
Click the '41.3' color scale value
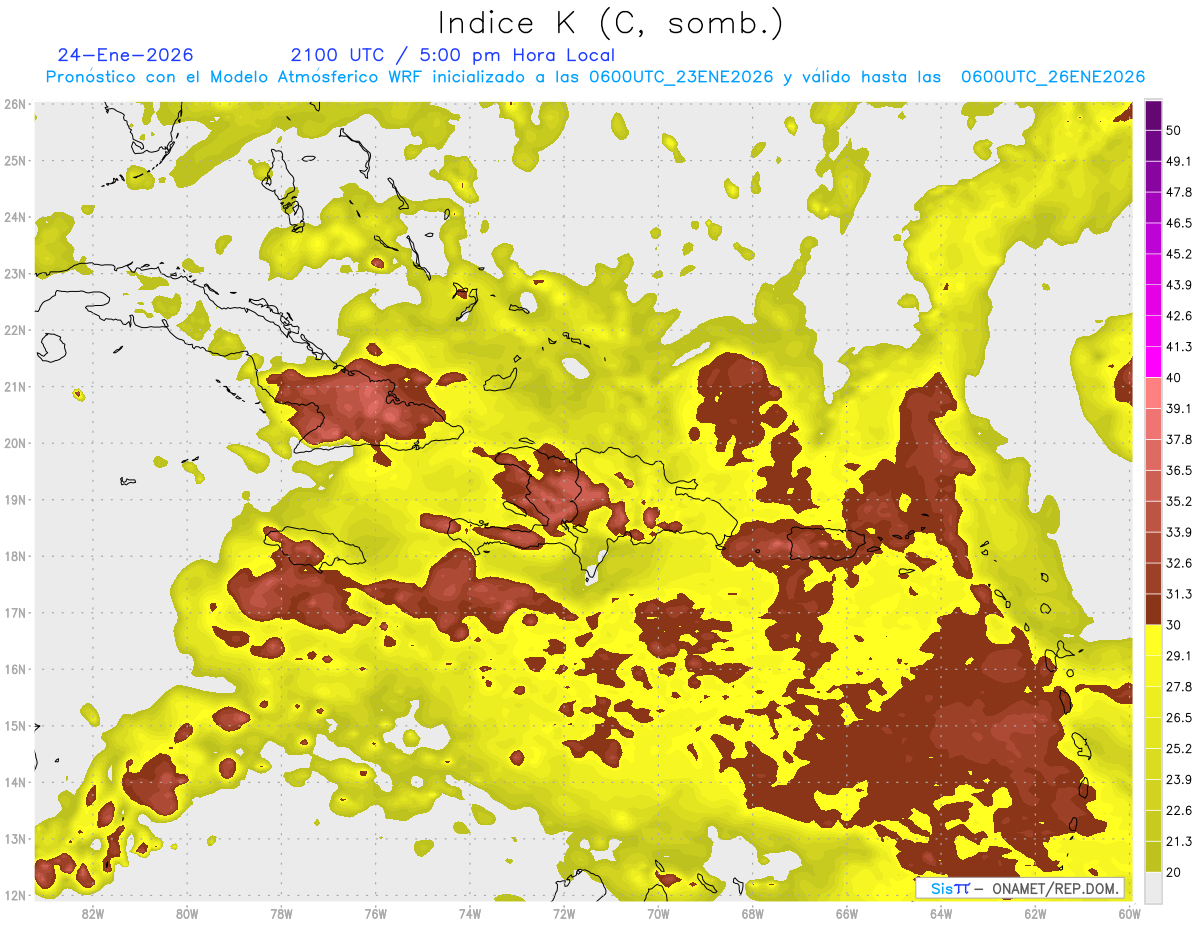[x=1179, y=347]
